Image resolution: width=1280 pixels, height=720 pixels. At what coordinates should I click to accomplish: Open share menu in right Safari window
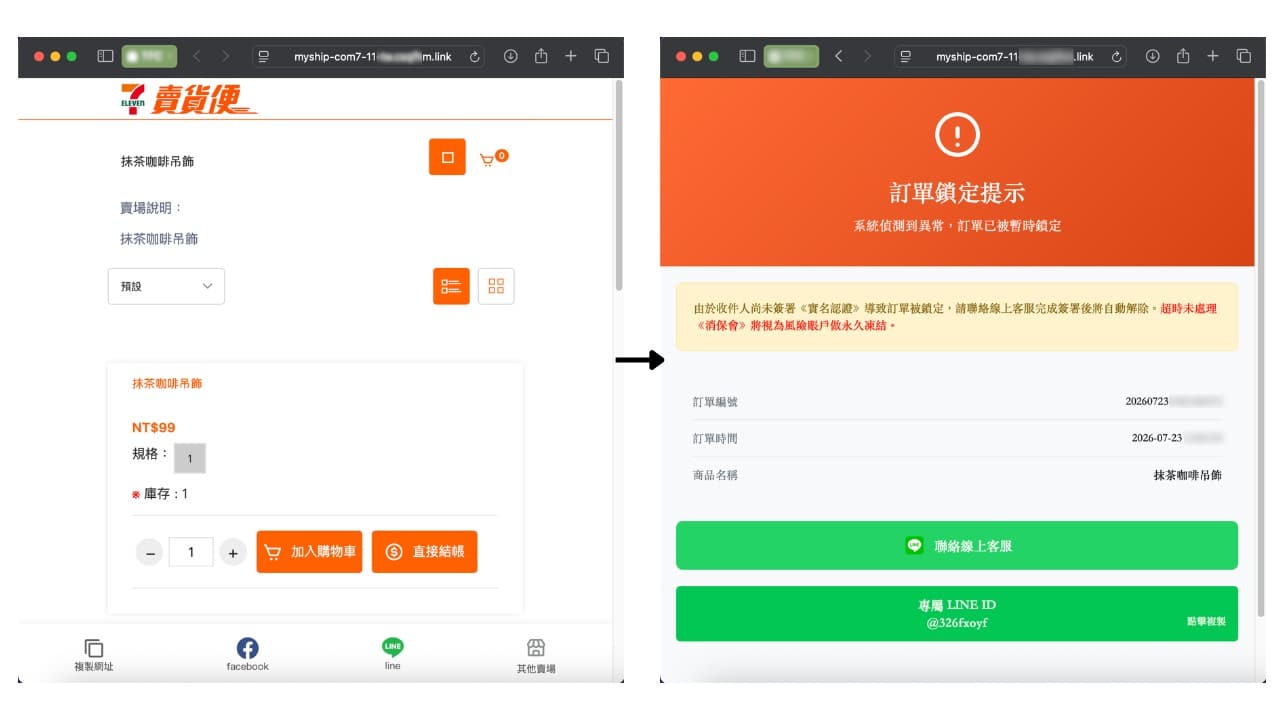(x=1183, y=56)
